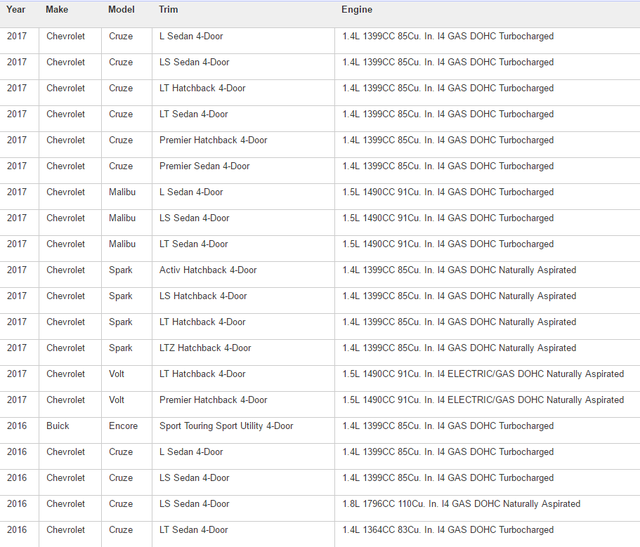Select 1.4L engine in 2017 Cruze Premier Sedan row
The image size is (640, 547).
click(448, 166)
